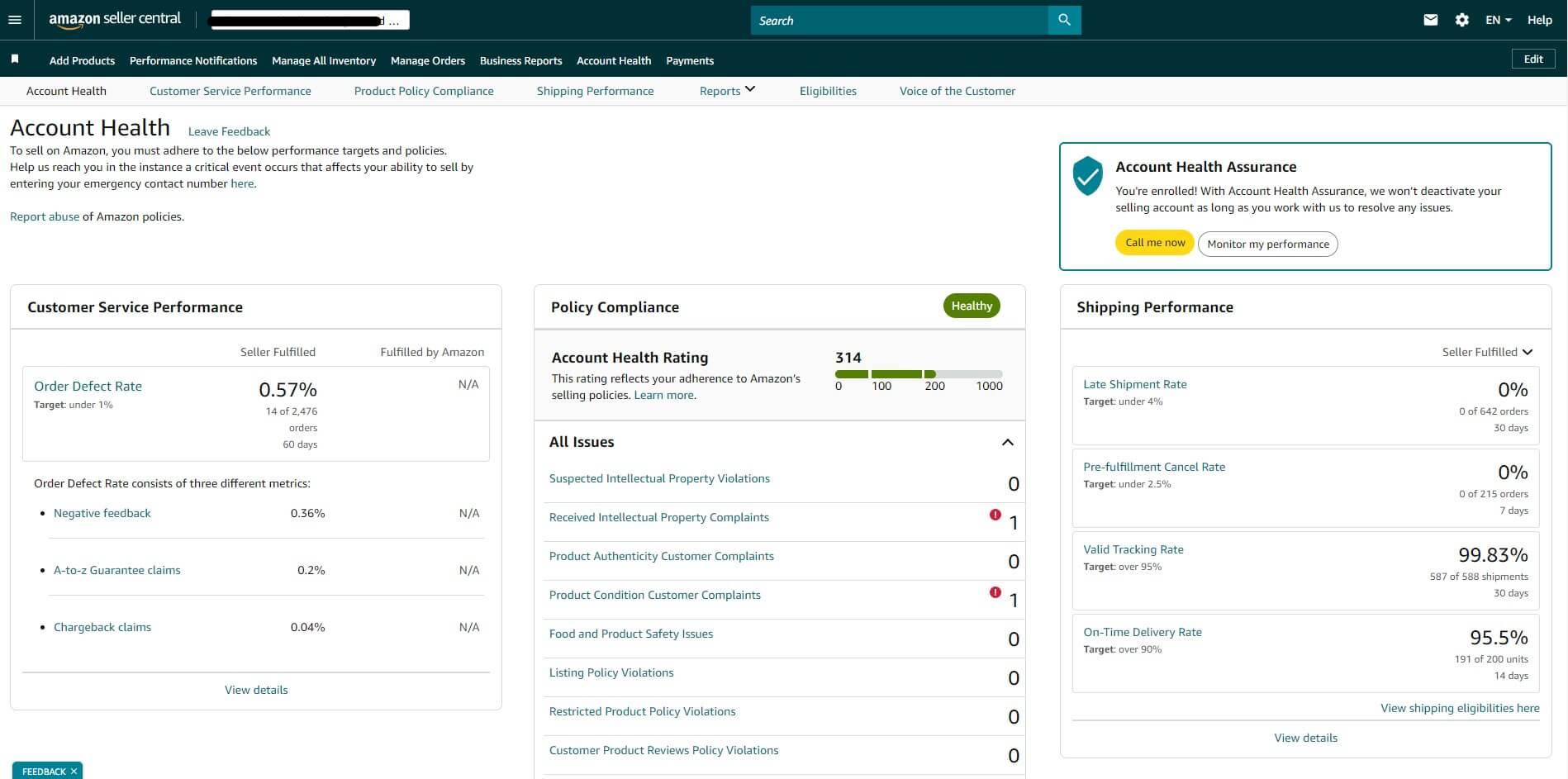The width and height of the screenshot is (1568, 779).
Task: Open Received Intellectual Property Complaints
Action: click(x=659, y=517)
